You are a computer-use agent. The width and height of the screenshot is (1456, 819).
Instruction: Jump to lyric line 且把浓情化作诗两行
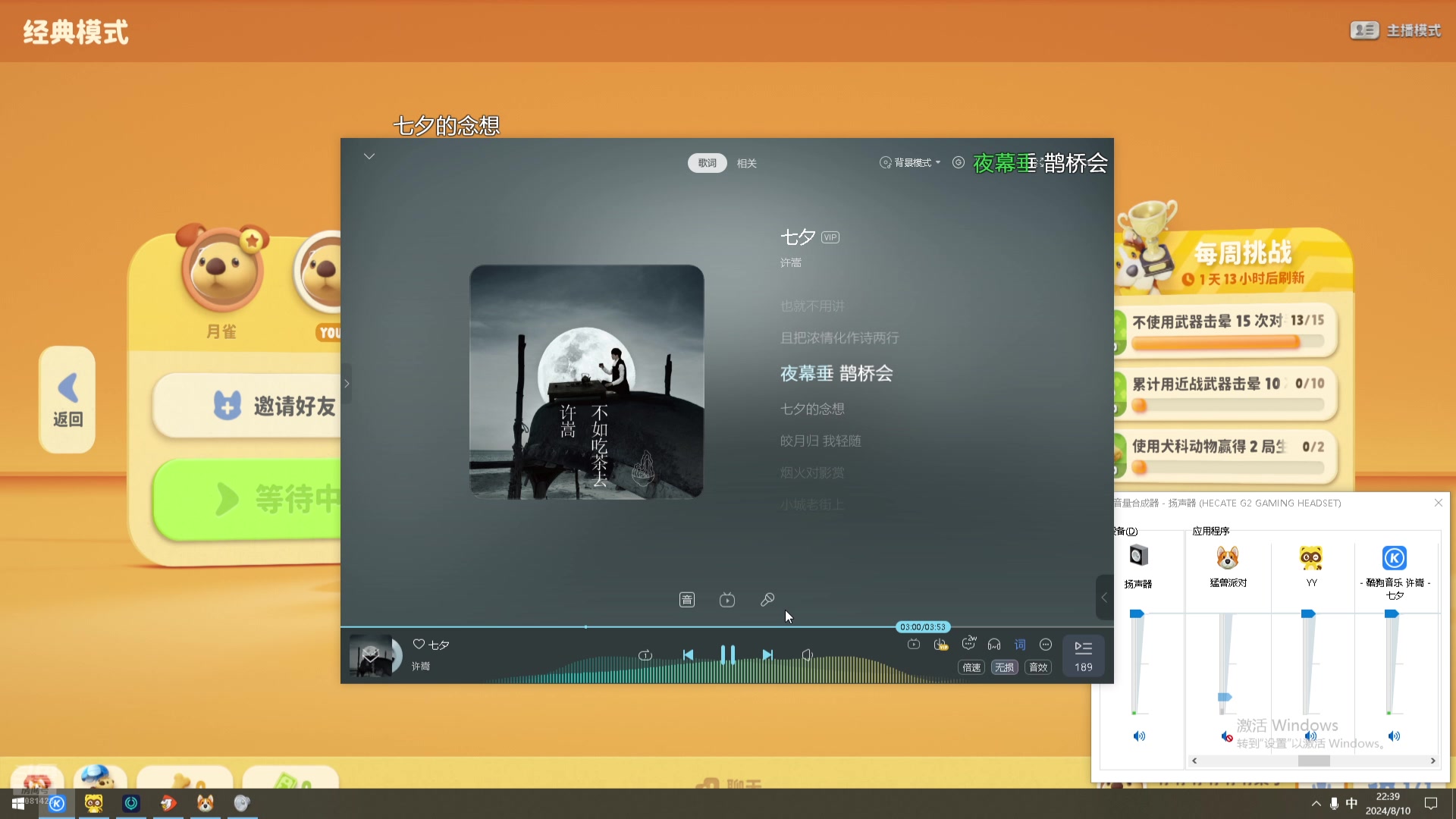click(x=839, y=337)
